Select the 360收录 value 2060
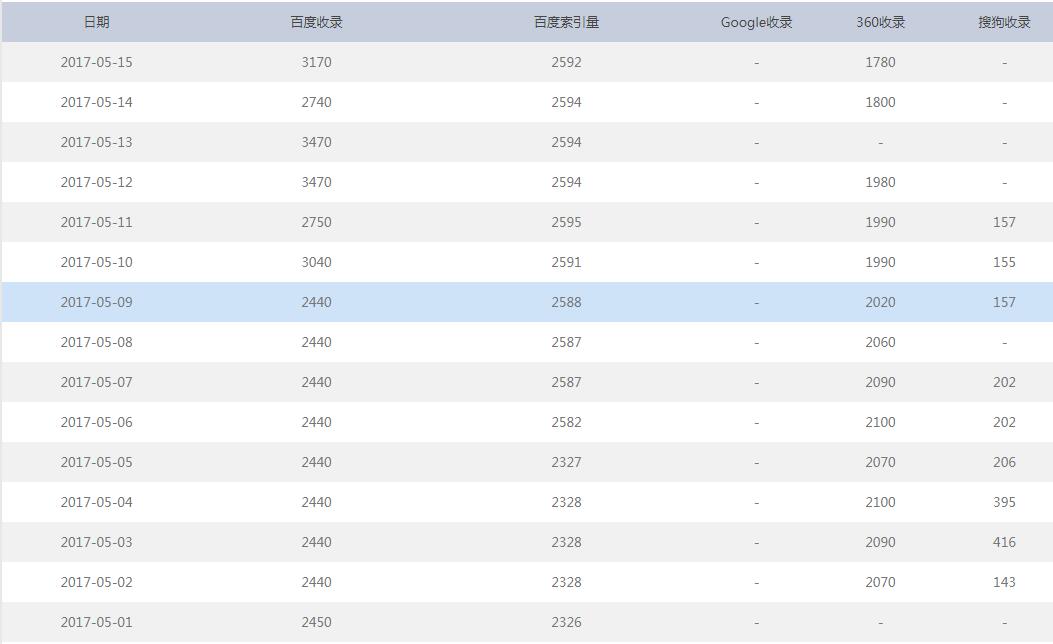This screenshot has width=1053, height=644. 880,342
